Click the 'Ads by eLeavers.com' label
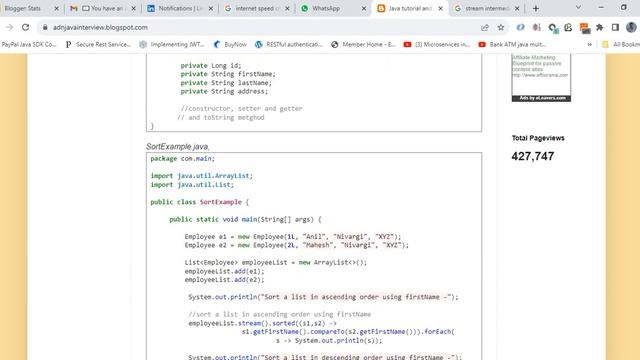 (541, 98)
